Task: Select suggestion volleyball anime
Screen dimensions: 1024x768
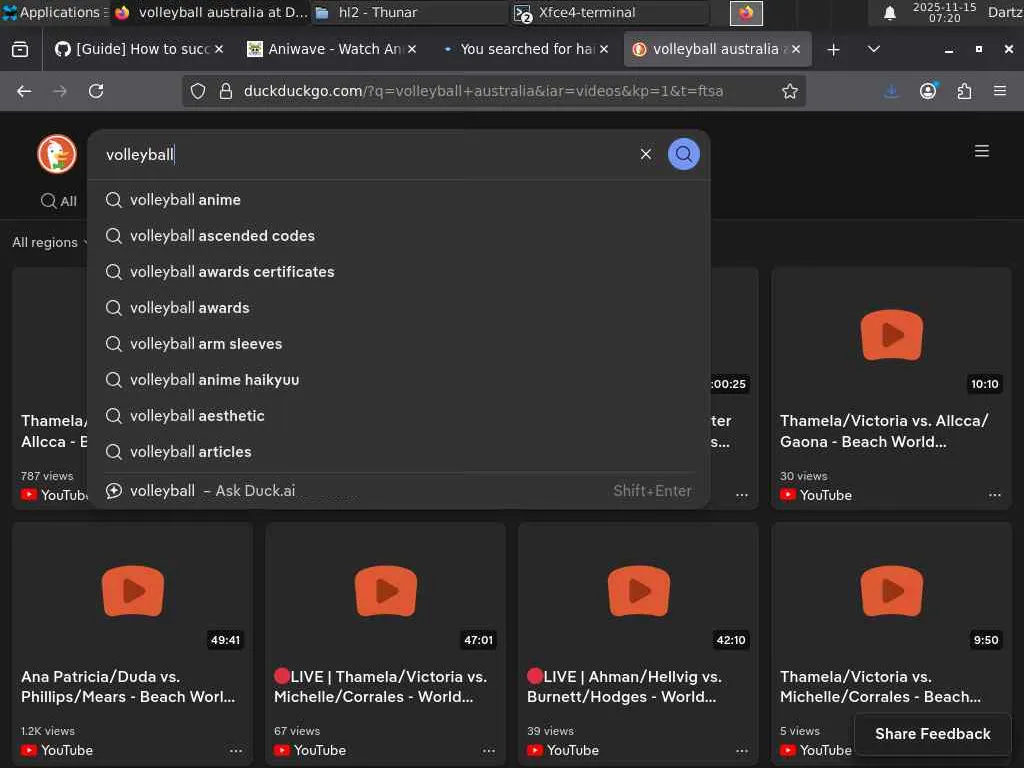Action: click(x=398, y=200)
